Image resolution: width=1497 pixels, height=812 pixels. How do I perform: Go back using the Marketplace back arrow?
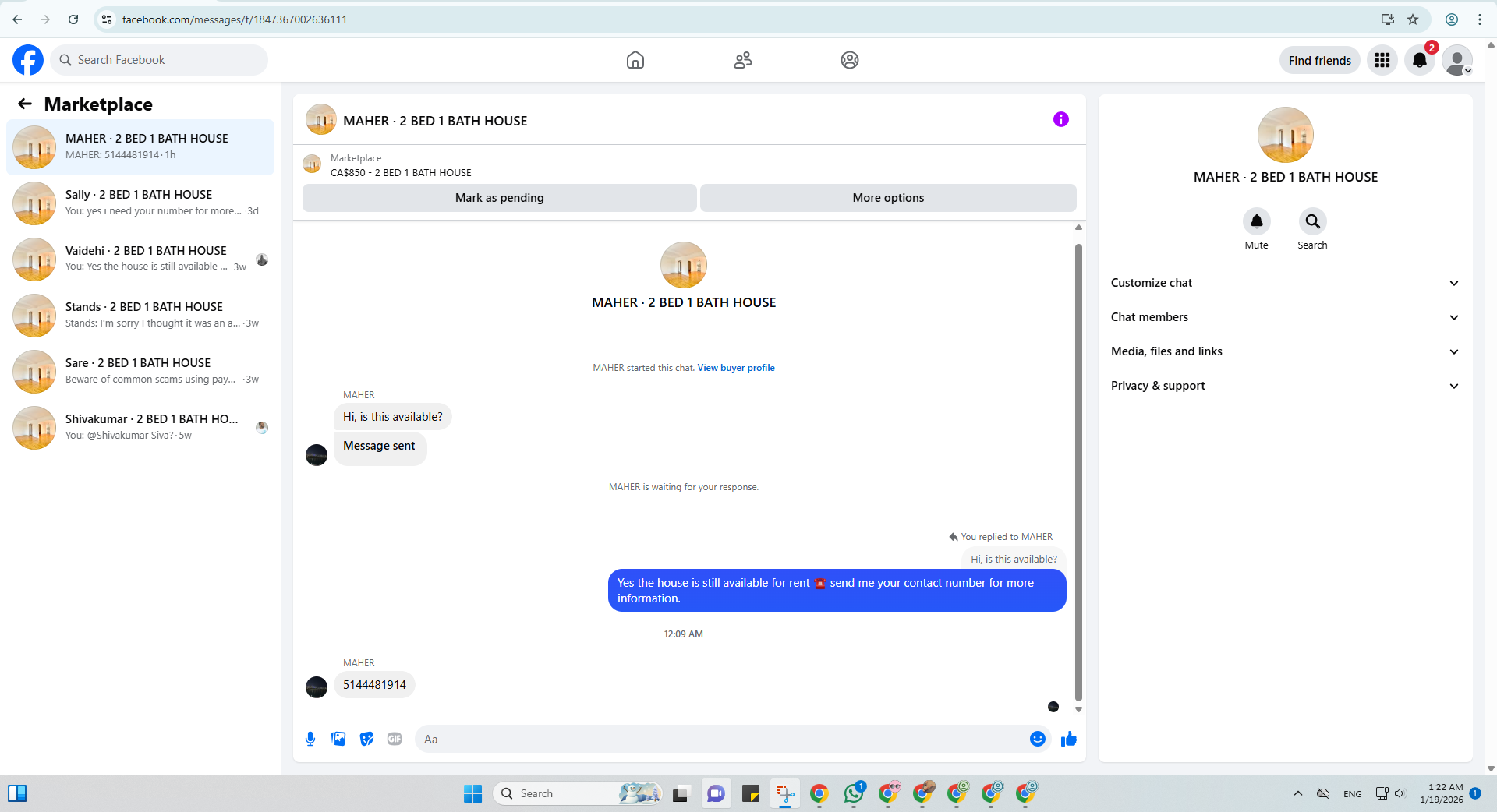[x=25, y=104]
